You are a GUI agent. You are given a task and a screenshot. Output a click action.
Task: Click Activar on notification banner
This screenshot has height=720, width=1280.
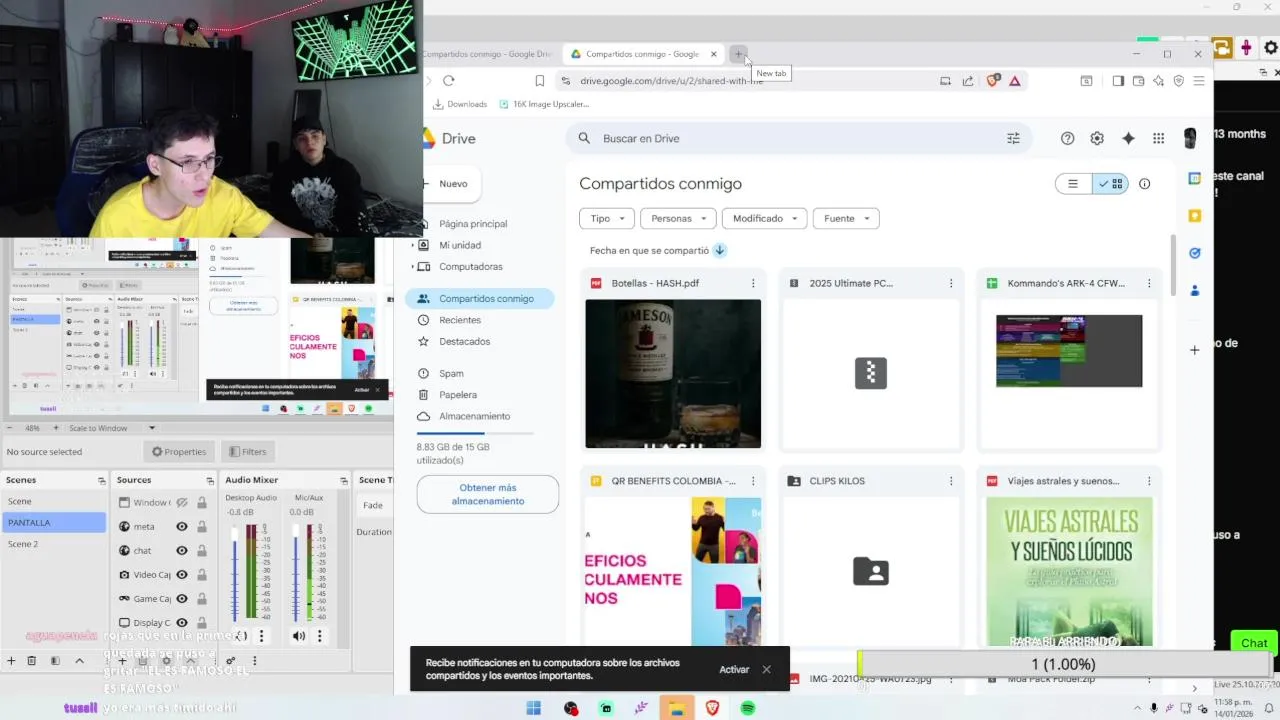pyautogui.click(x=734, y=669)
